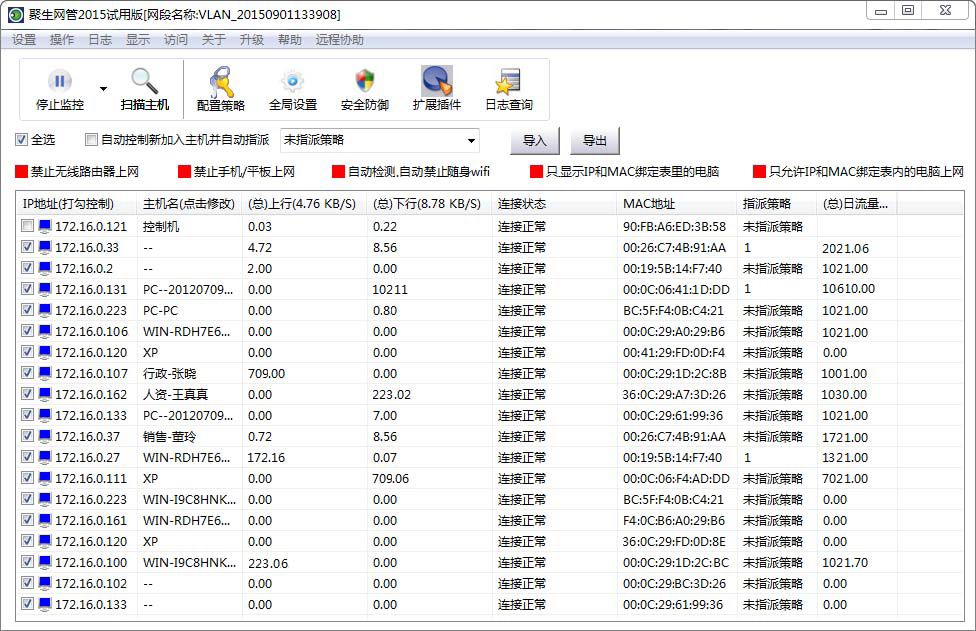Click the red swatch next to 禁止手机/平板上网
976x631 pixels.
coord(182,171)
